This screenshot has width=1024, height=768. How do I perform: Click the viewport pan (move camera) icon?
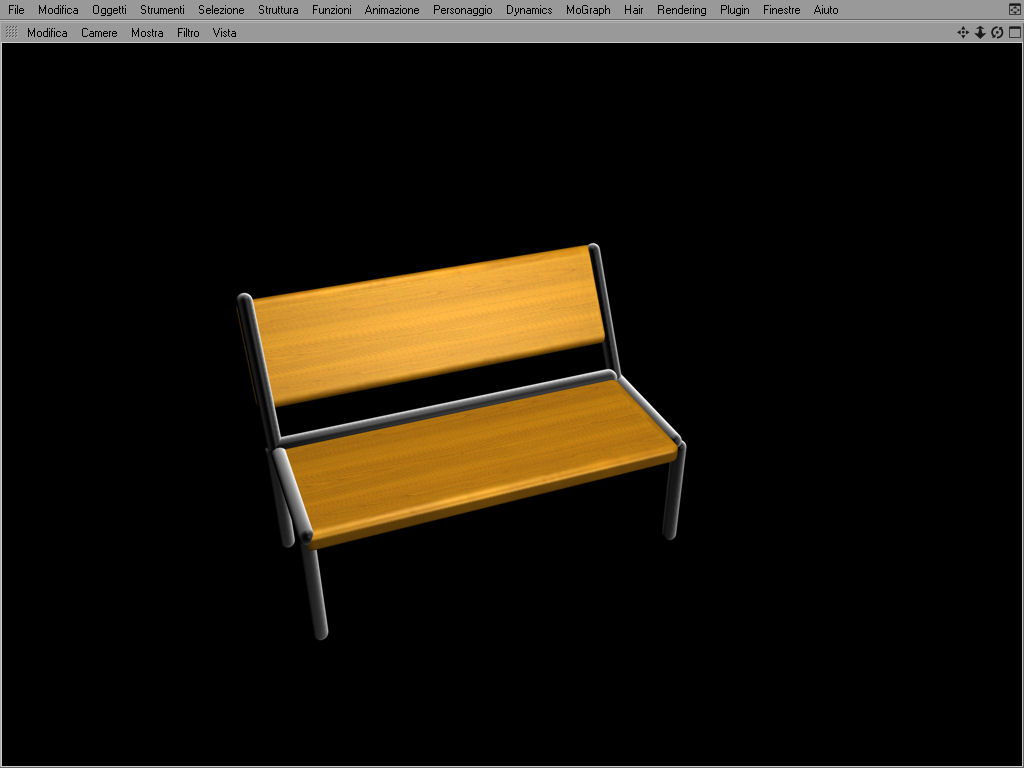[x=963, y=33]
